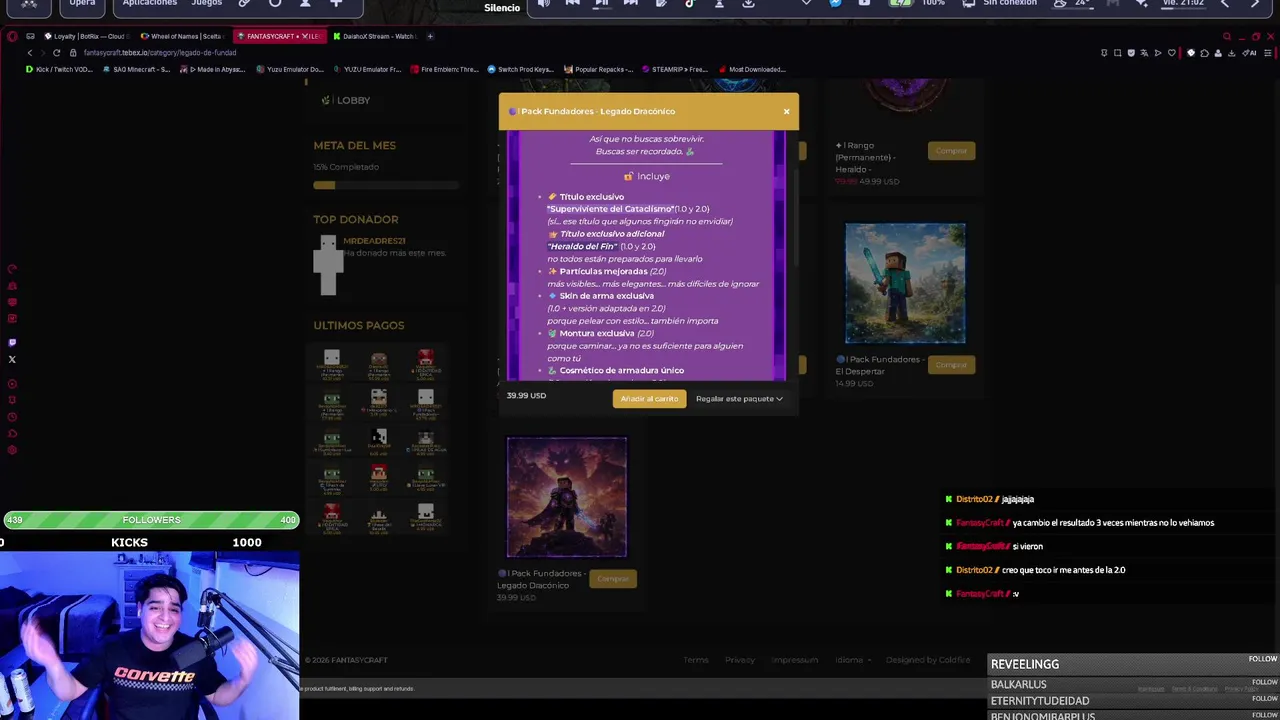1280x720 pixels.
Task: Click Comprar for Pack Fundadores Legado Dracónico
Action: (613, 579)
